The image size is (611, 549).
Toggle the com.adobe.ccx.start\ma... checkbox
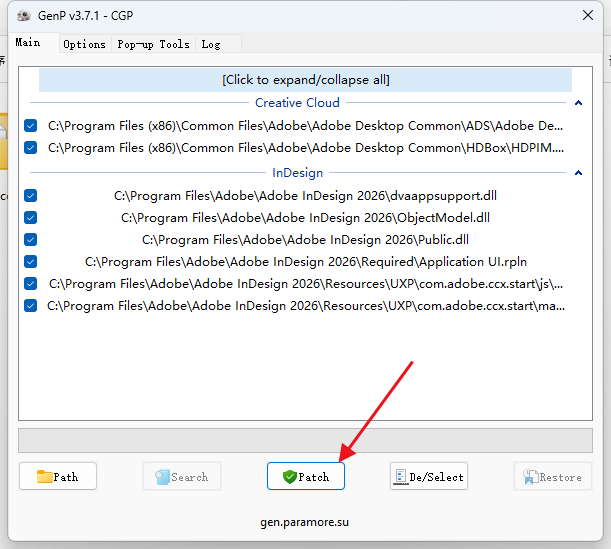click(30, 306)
